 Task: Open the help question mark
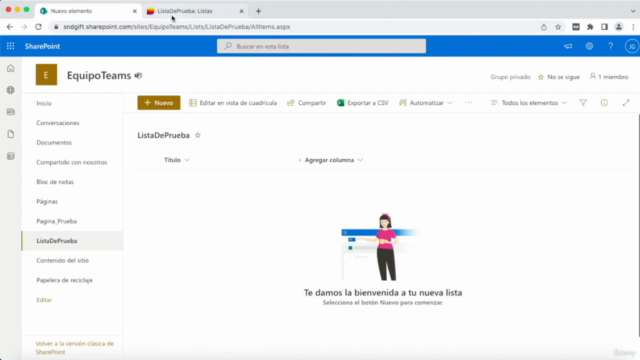tap(611, 46)
